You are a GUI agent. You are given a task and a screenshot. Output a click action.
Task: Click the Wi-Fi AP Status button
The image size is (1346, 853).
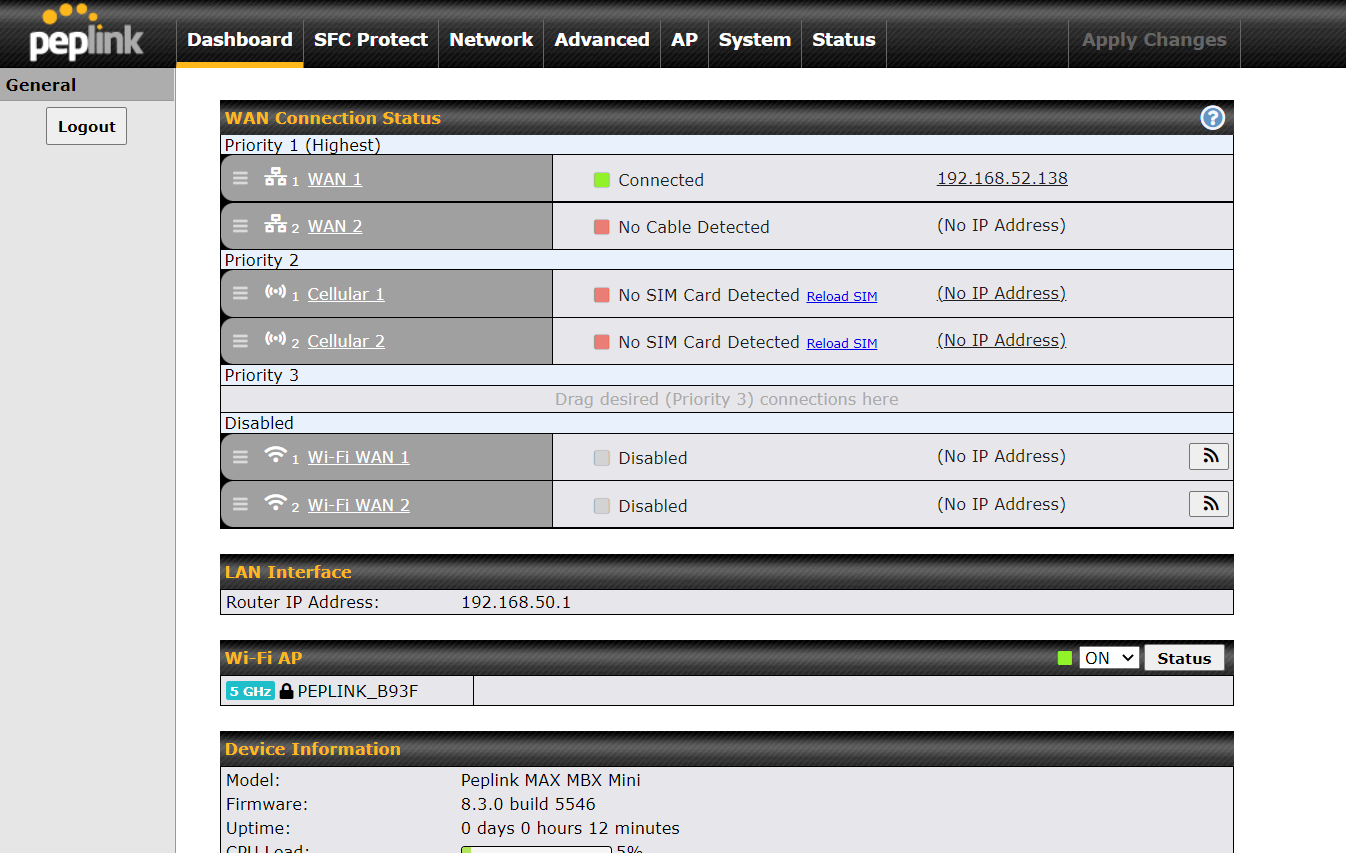[x=1183, y=658]
